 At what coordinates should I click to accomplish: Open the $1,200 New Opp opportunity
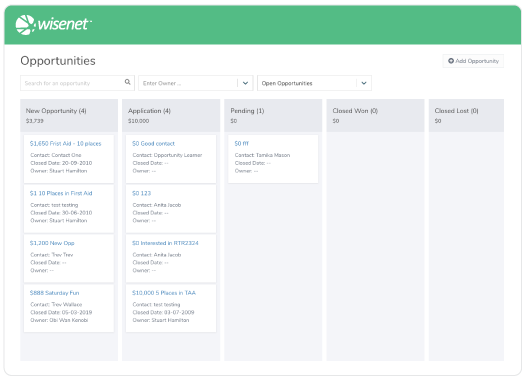pos(52,243)
